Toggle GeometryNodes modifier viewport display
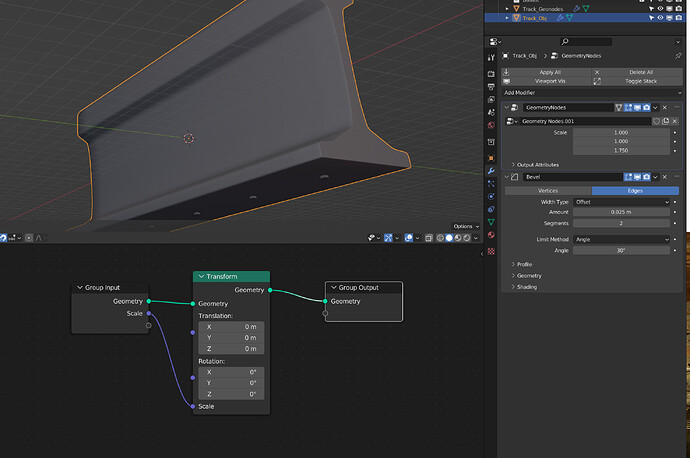 click(x=637, y=107)
